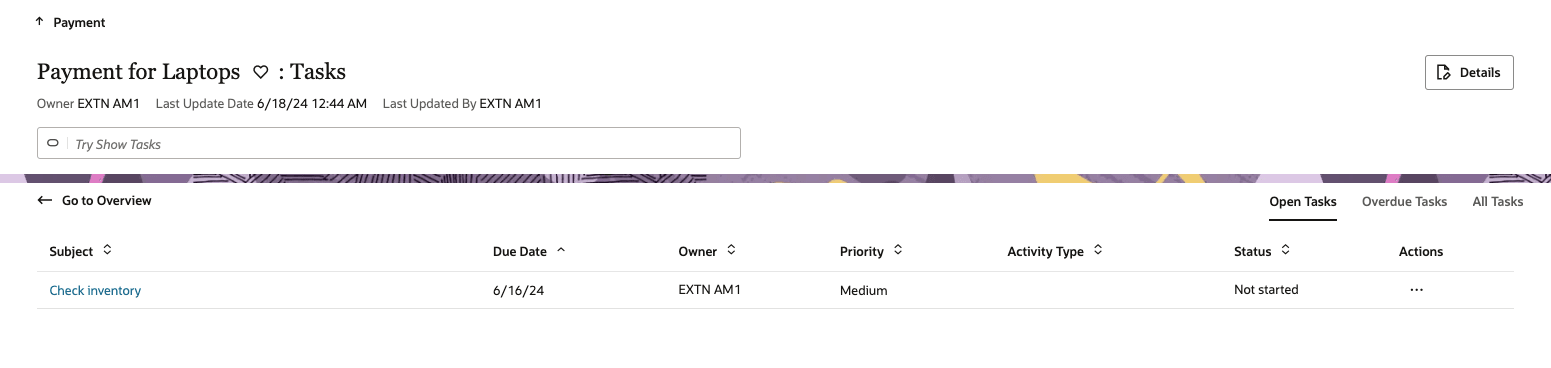1551x368 pixels.
Task: Focus the Try Show Tasks field
Action: tap(389, 143)
